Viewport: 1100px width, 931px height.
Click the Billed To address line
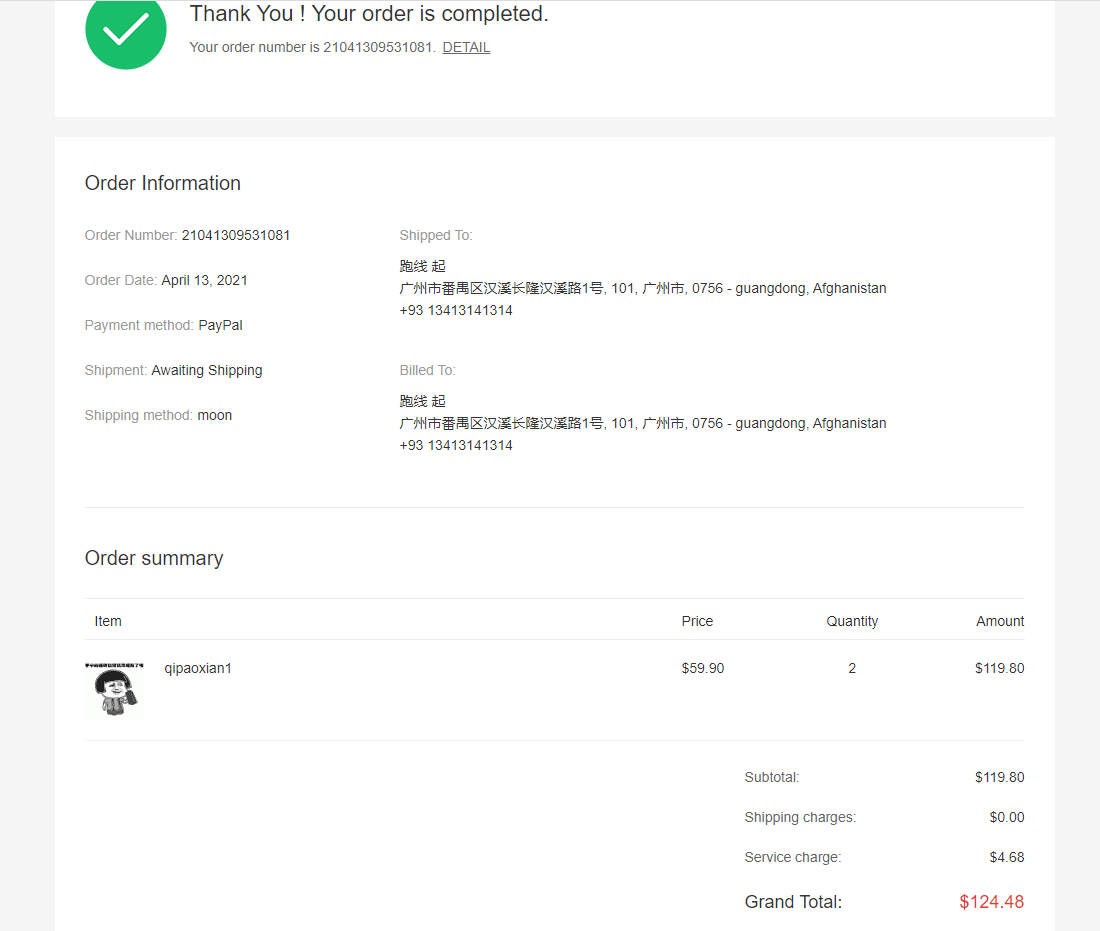tap(642, 423)
